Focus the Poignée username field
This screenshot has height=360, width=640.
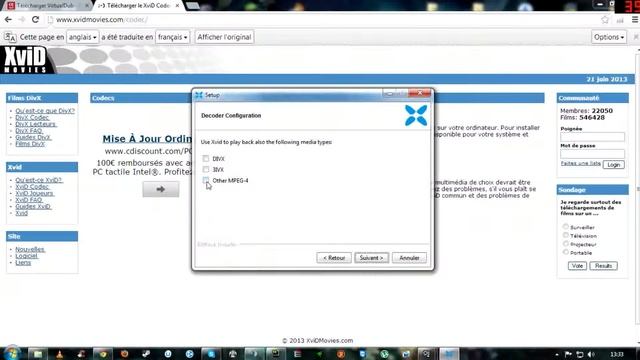point(592,137)
